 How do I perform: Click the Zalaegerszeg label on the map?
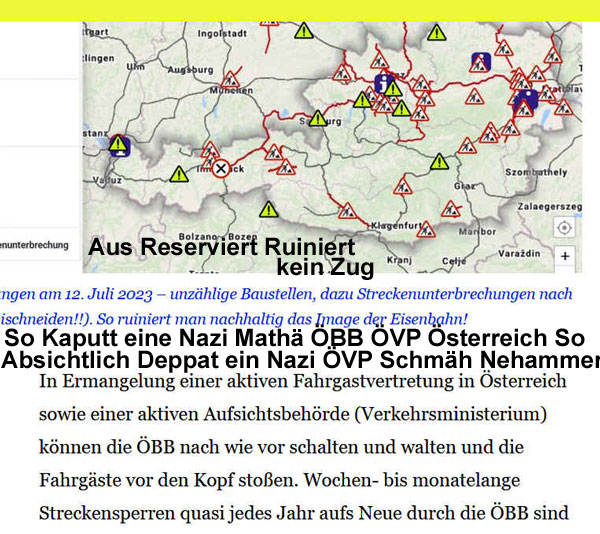coord(550,207)
